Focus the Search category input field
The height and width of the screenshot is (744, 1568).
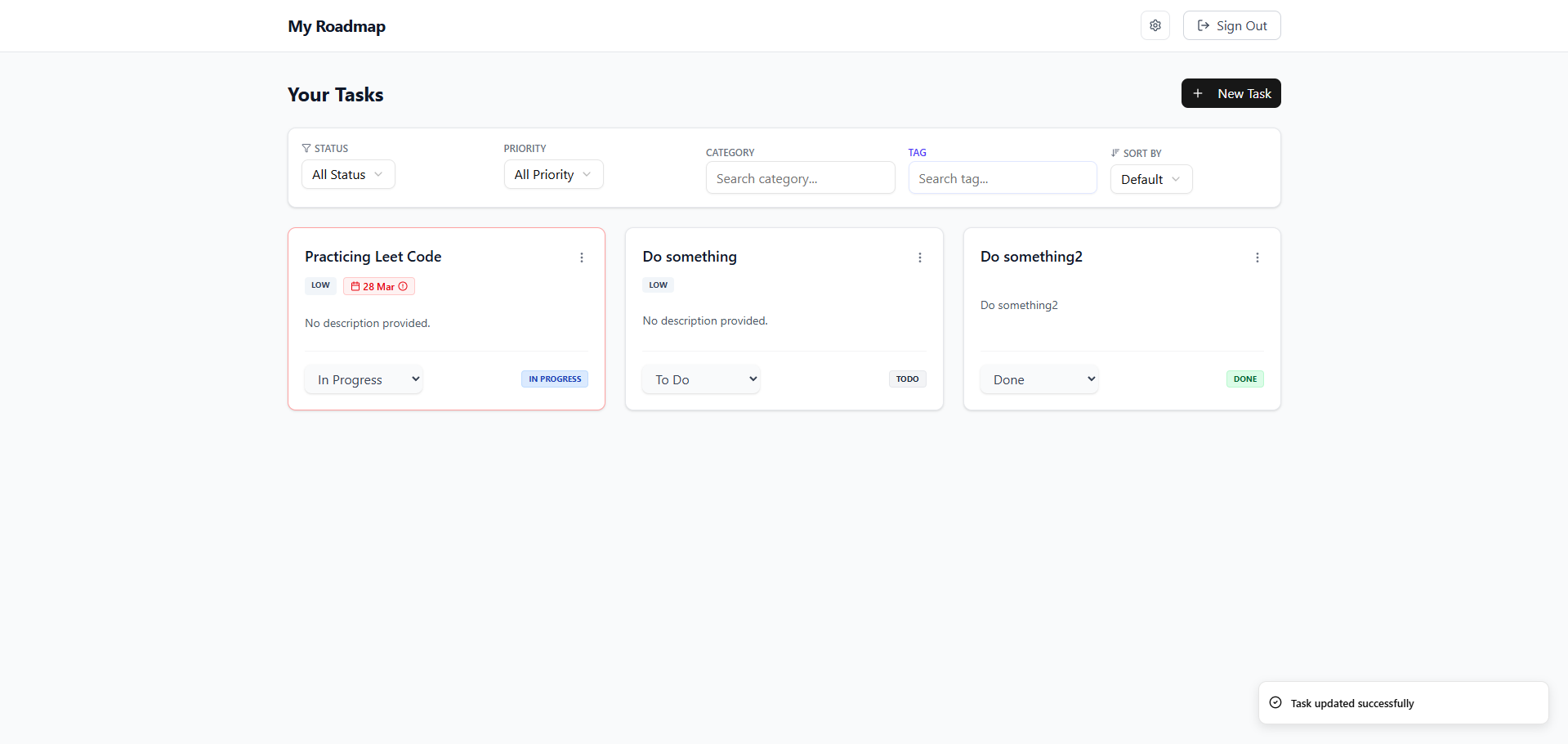point(800,178)
